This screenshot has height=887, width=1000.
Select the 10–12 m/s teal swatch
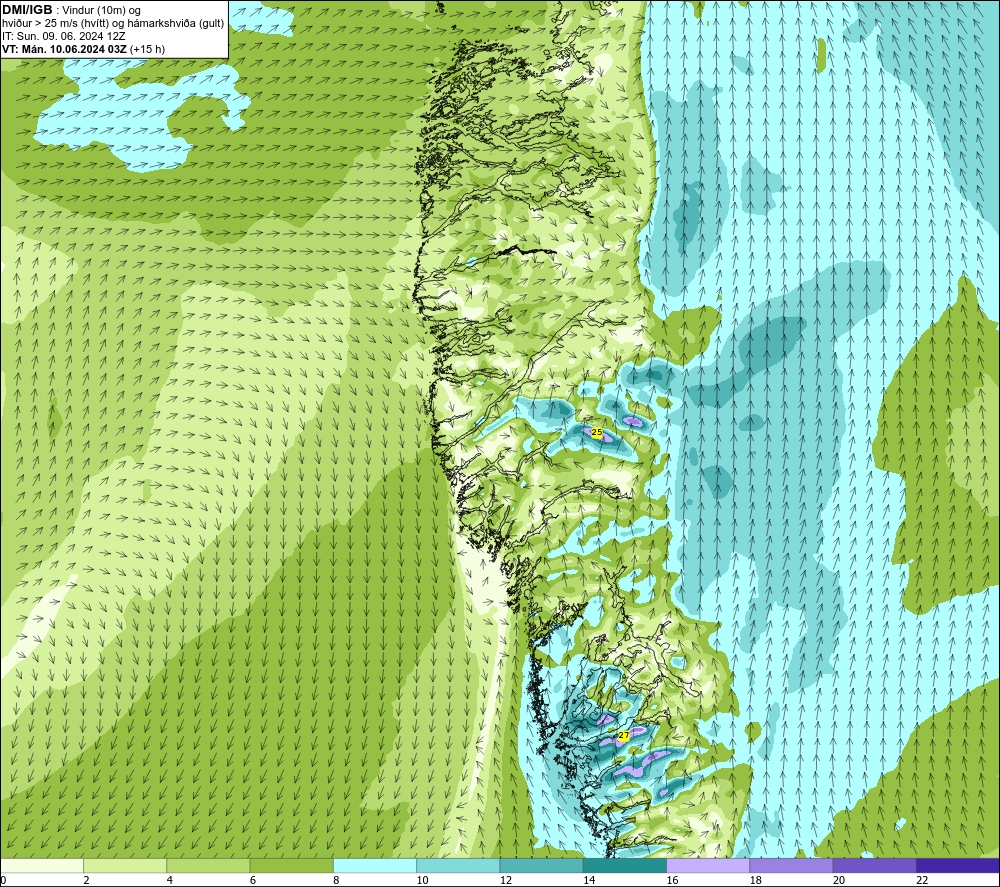click(x=458, y=865)
